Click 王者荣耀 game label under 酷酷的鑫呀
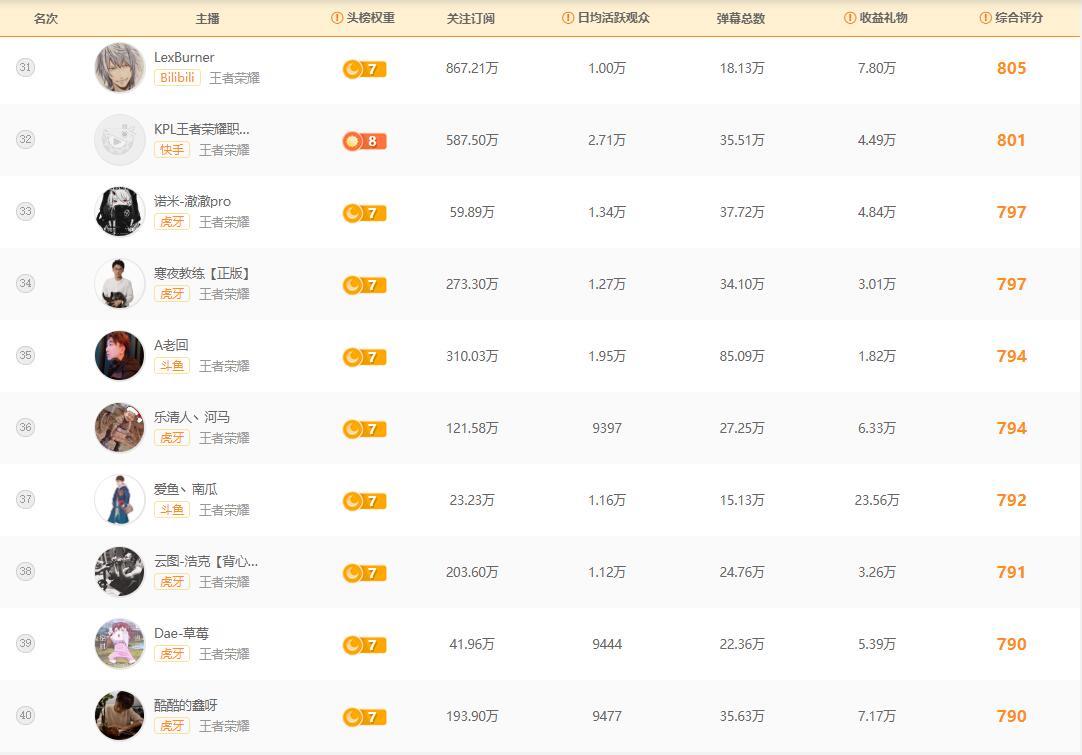The width and height of the screenshot is (1082, 755). [x=224, y=726]
